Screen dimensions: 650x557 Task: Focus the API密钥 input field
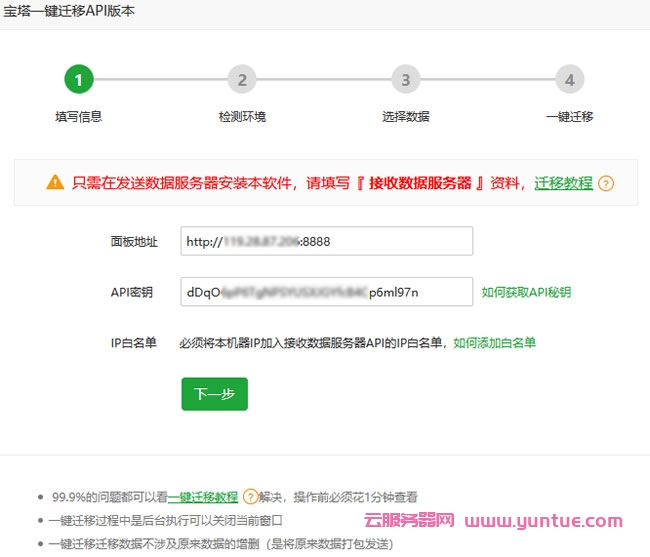pos(326,292)
